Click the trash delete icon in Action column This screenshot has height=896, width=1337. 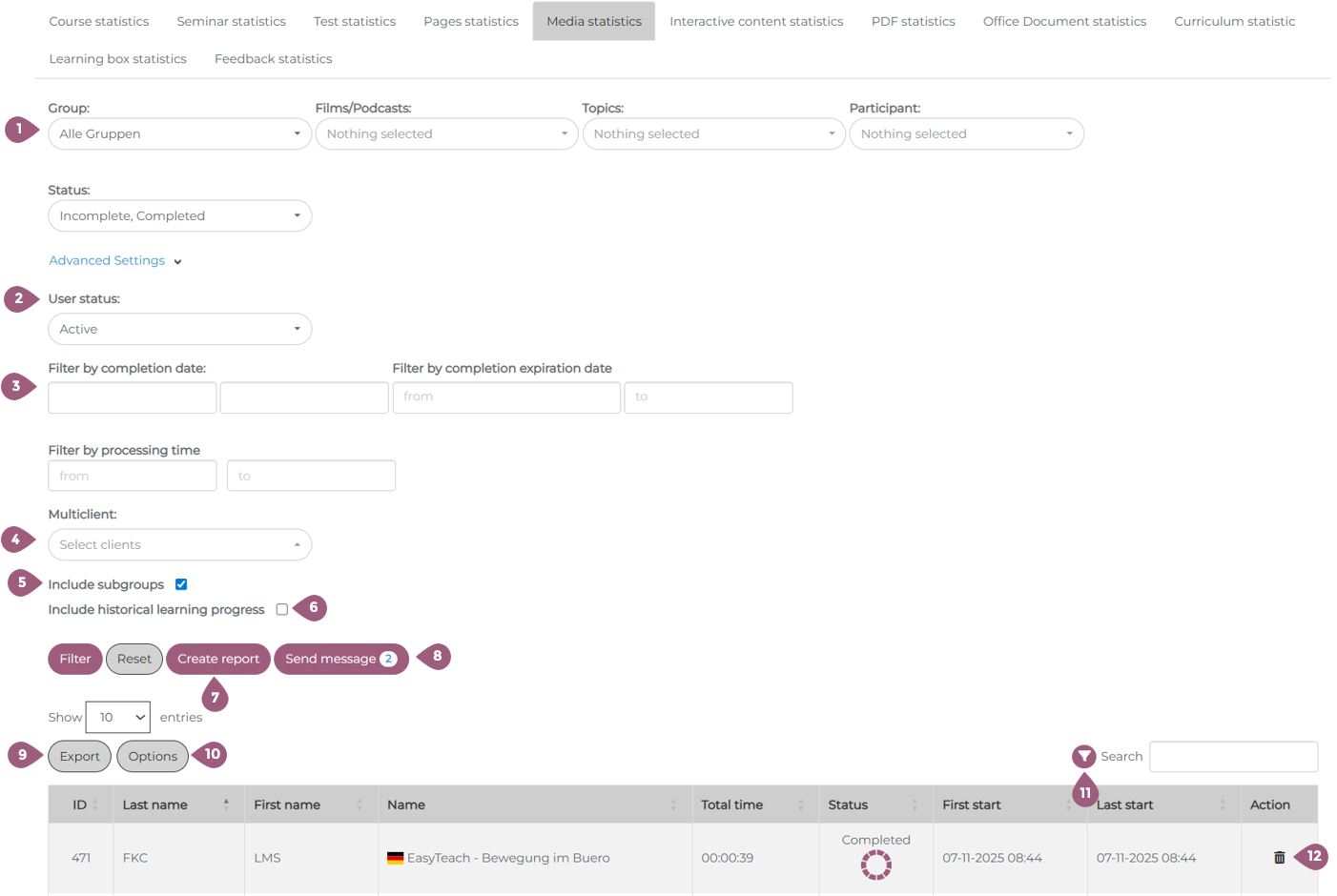[1279, 858]
